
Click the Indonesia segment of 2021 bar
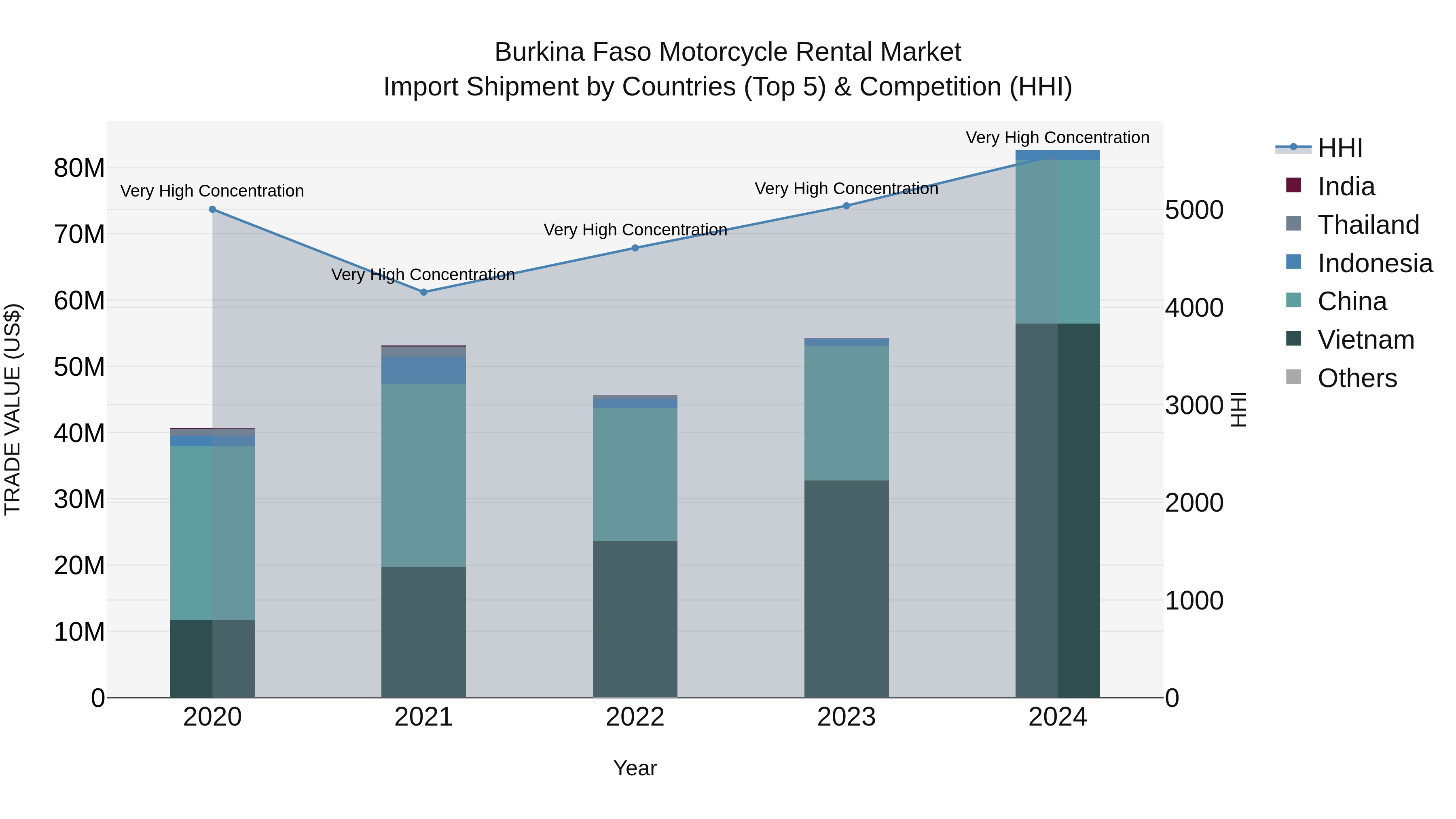(424, 370)
